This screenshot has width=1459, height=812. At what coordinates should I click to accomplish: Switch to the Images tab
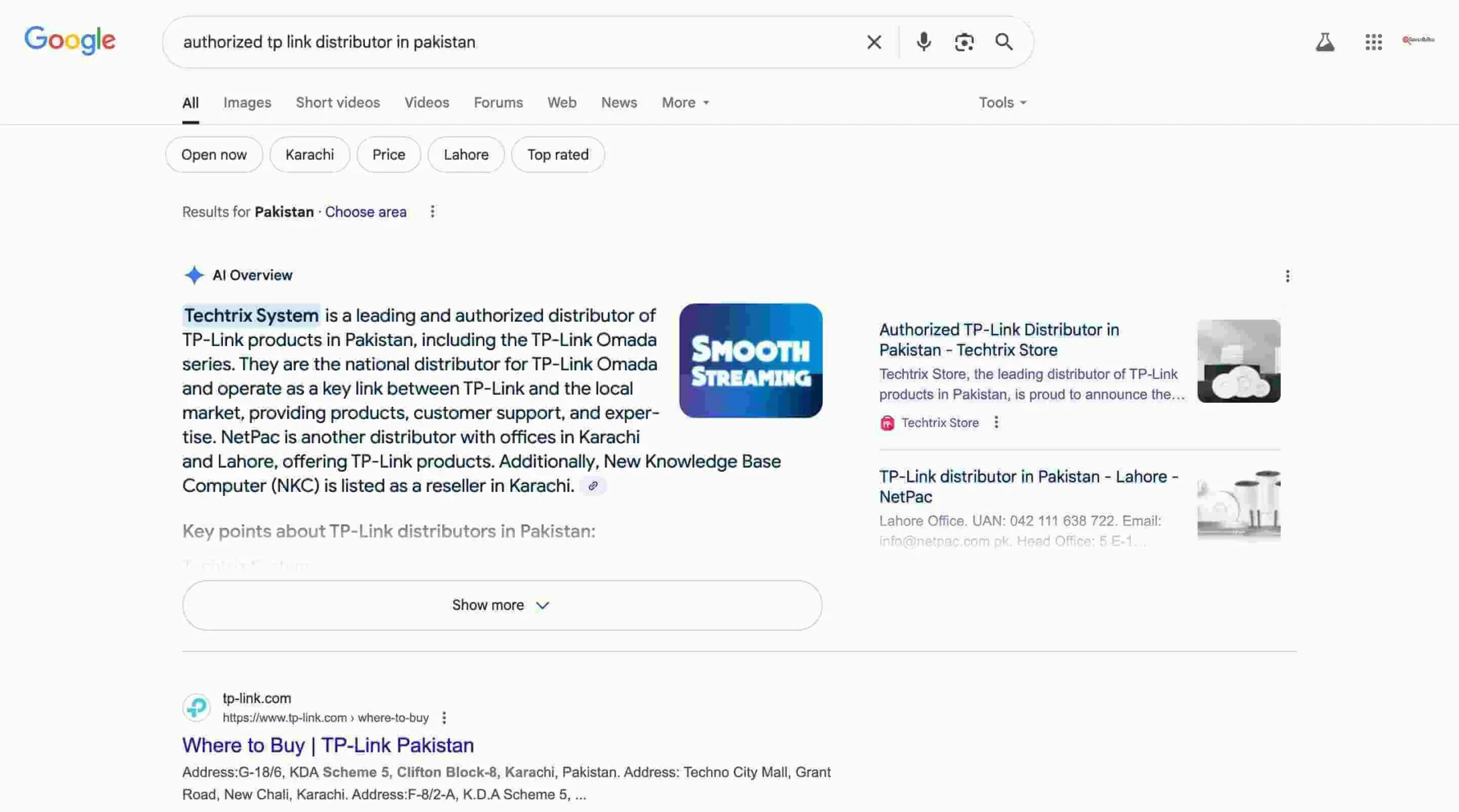click(247, 102)
